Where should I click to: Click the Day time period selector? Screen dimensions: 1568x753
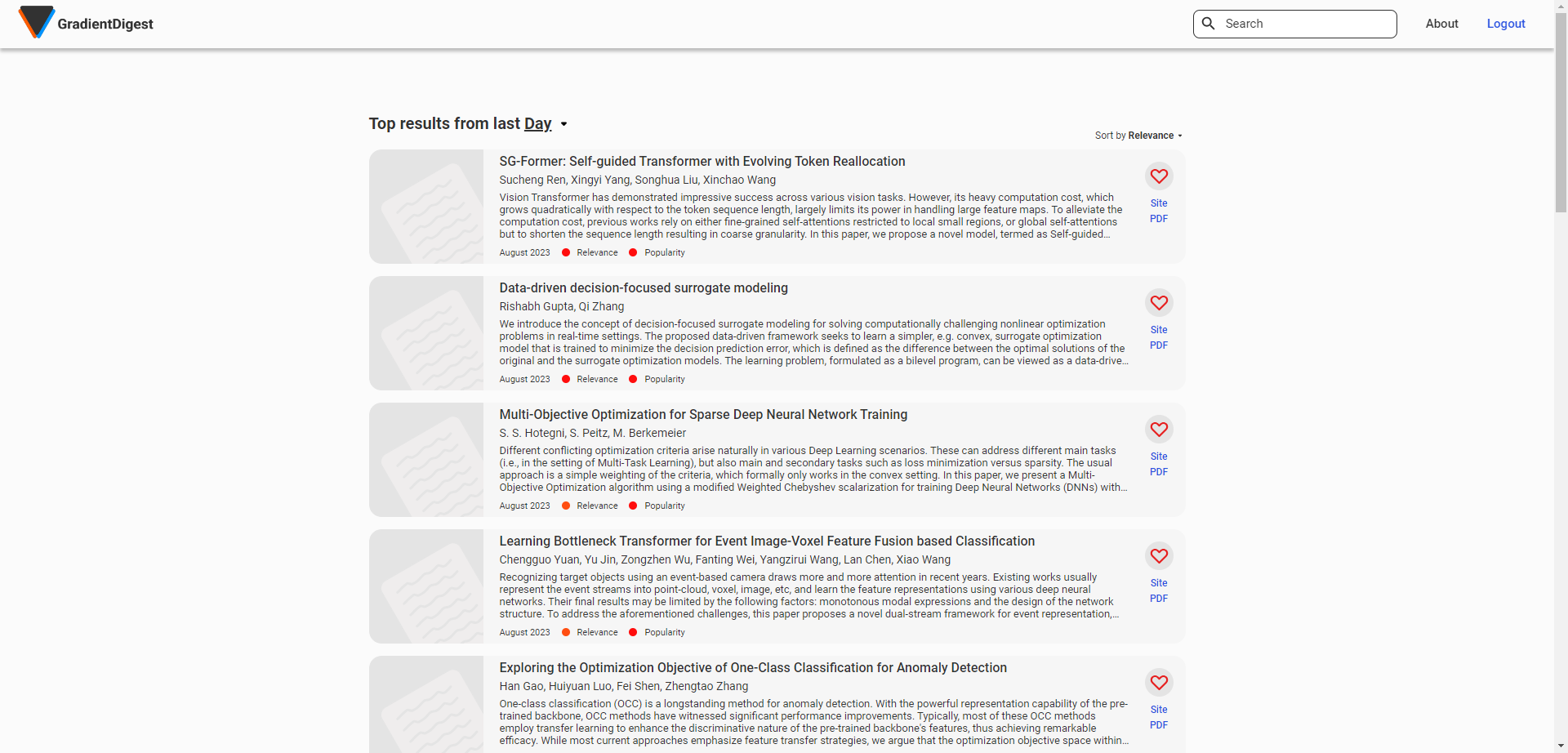(x=537, y=123)
